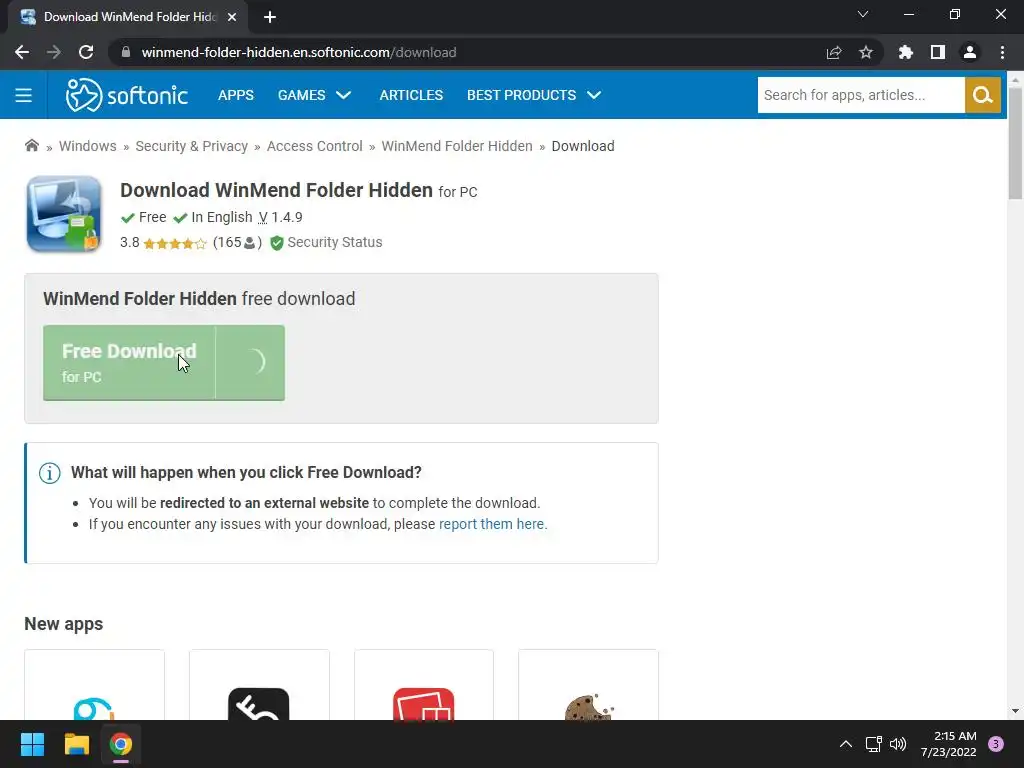Click the network icon in system tray
Image resolution: width=1024 pixels, height=768 pixels.
click(x=873, y=744)
